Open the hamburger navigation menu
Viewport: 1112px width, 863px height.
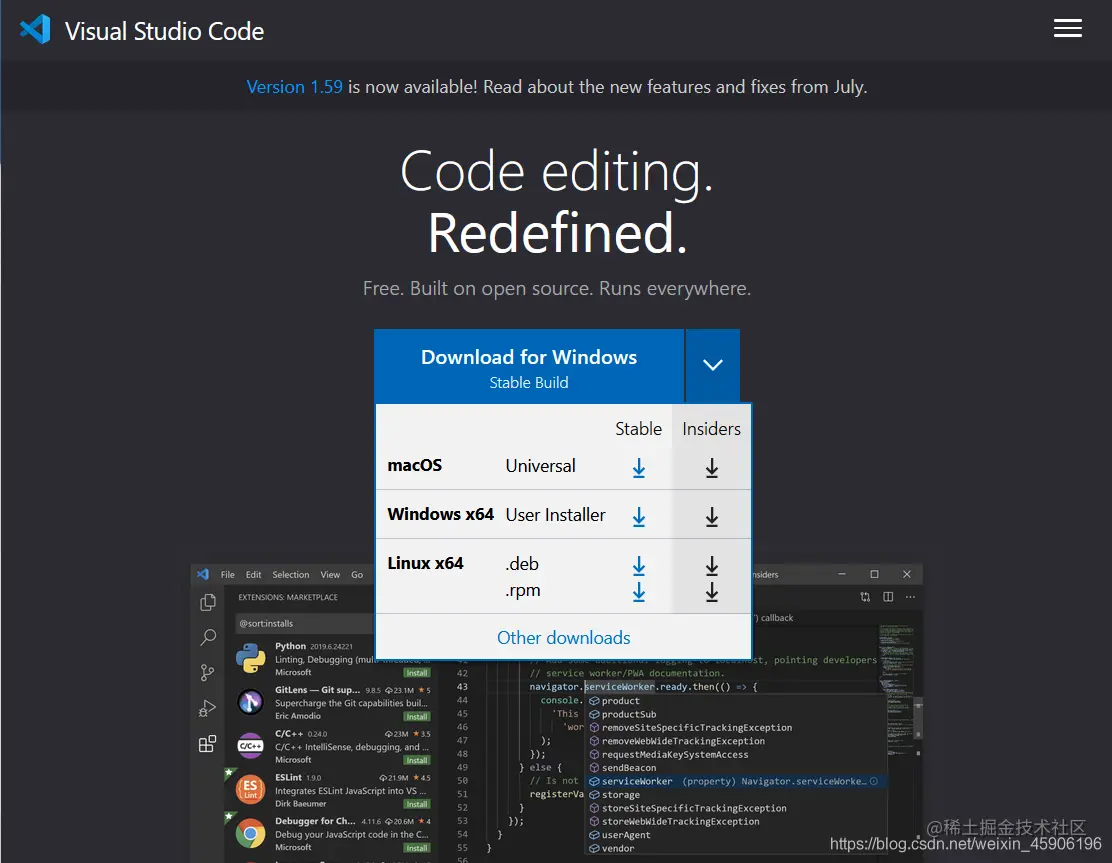point(1067,28)
